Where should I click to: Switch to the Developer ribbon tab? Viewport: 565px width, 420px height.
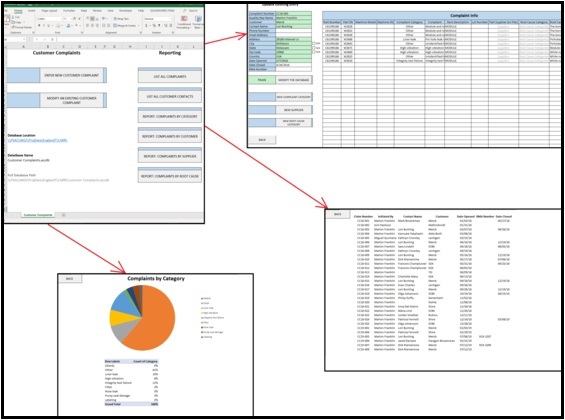point(126,11)
